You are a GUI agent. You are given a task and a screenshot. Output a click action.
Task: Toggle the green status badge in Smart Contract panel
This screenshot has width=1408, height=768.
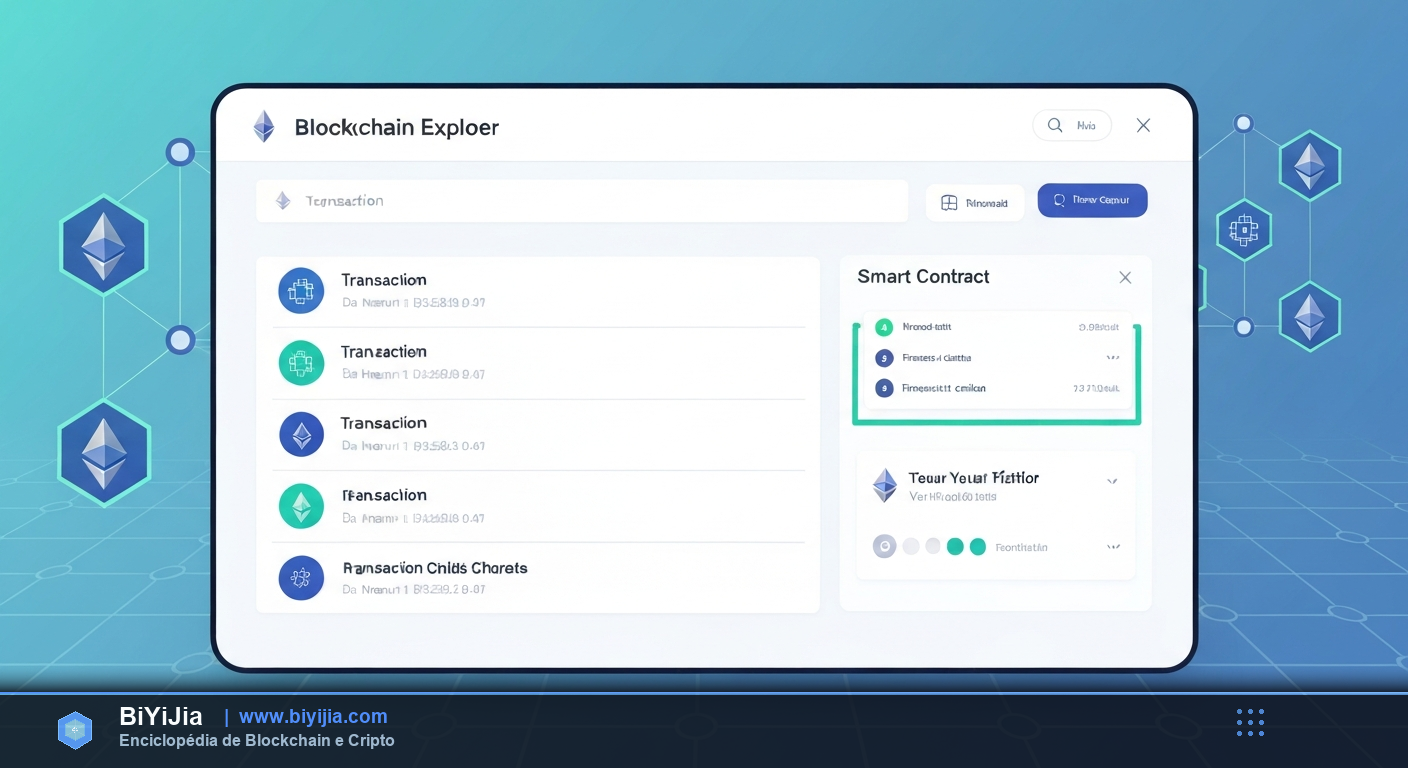tap(884, 327)
